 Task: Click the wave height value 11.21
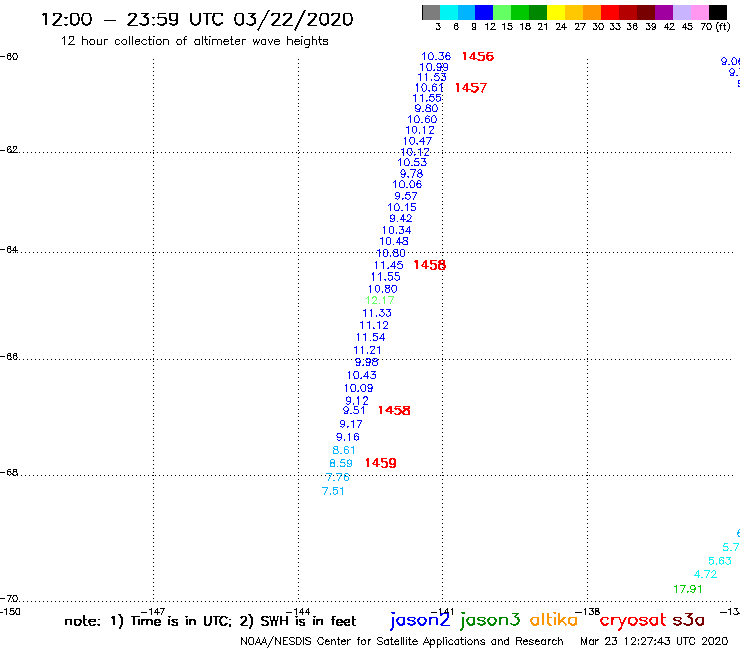[x=367, y=350]
